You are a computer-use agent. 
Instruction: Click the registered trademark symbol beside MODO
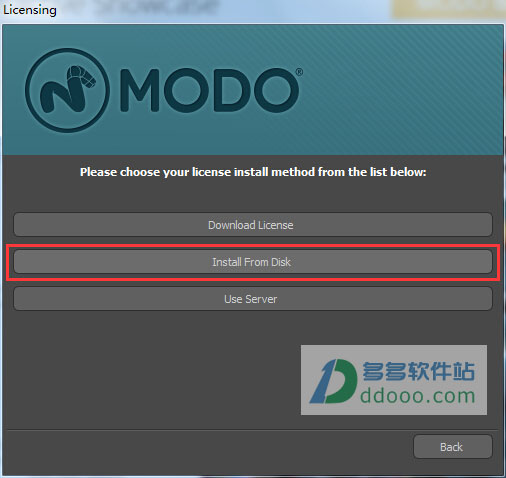(299, 72)
